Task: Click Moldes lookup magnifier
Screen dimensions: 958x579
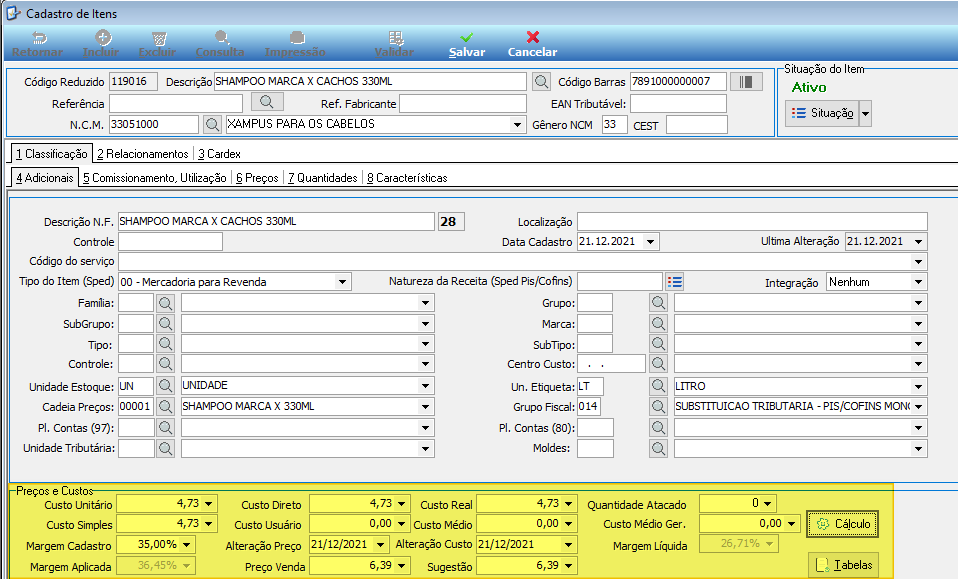Action: (658, 448)
